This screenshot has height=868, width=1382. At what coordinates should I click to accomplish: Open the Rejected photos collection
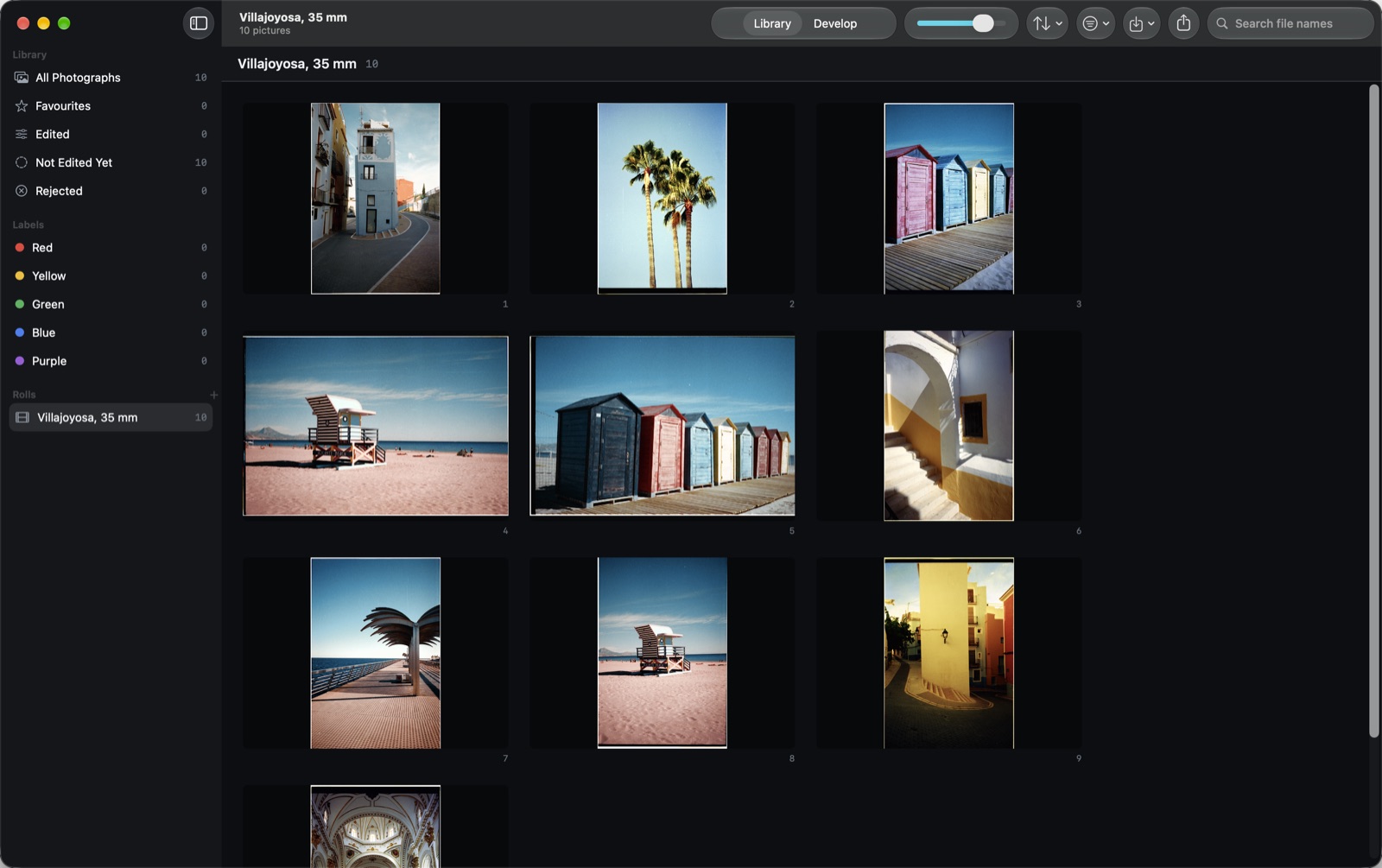pos(111,191)
